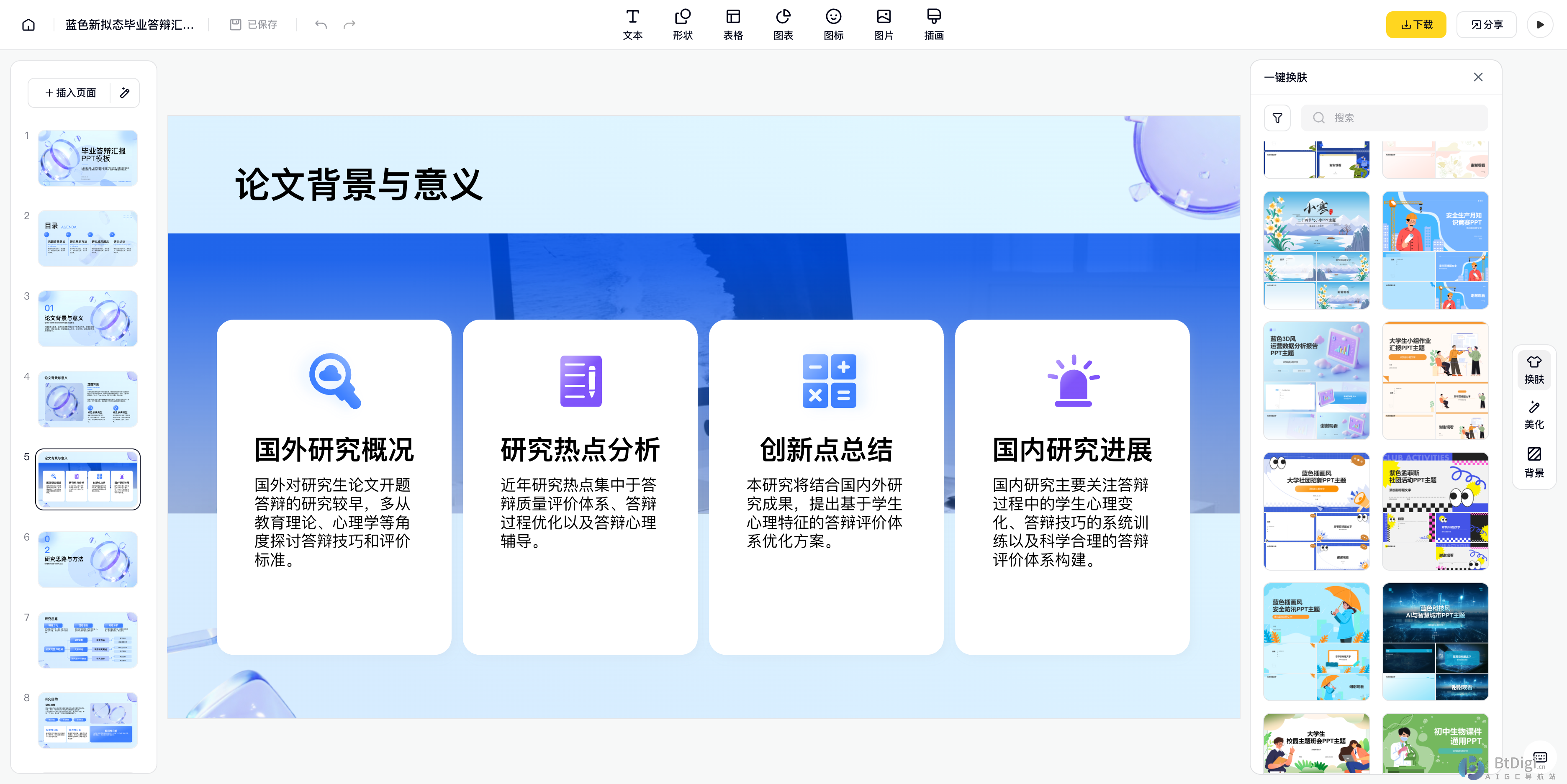Select slide 1 毕业答辩汇报 thumbnail
1567x784 pixels.
click(x=87, y=158)
